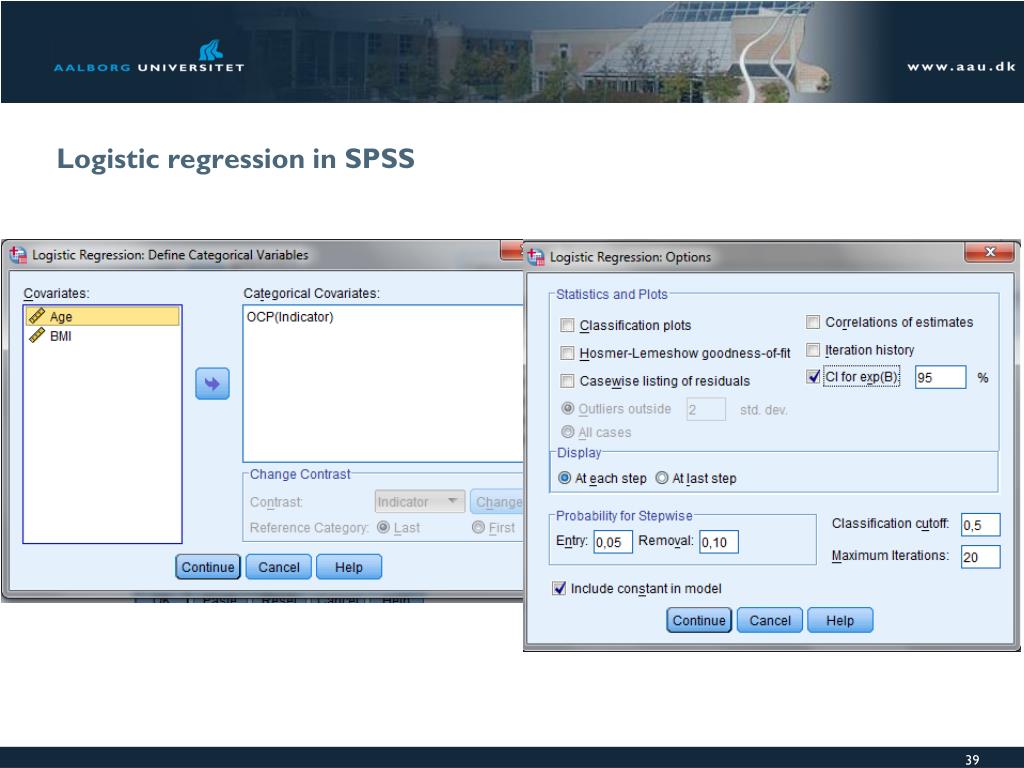Viewport: 1024px width, 768px height.
Task: Click the Aalborg Universitet logo
Action: pos(149,57)
